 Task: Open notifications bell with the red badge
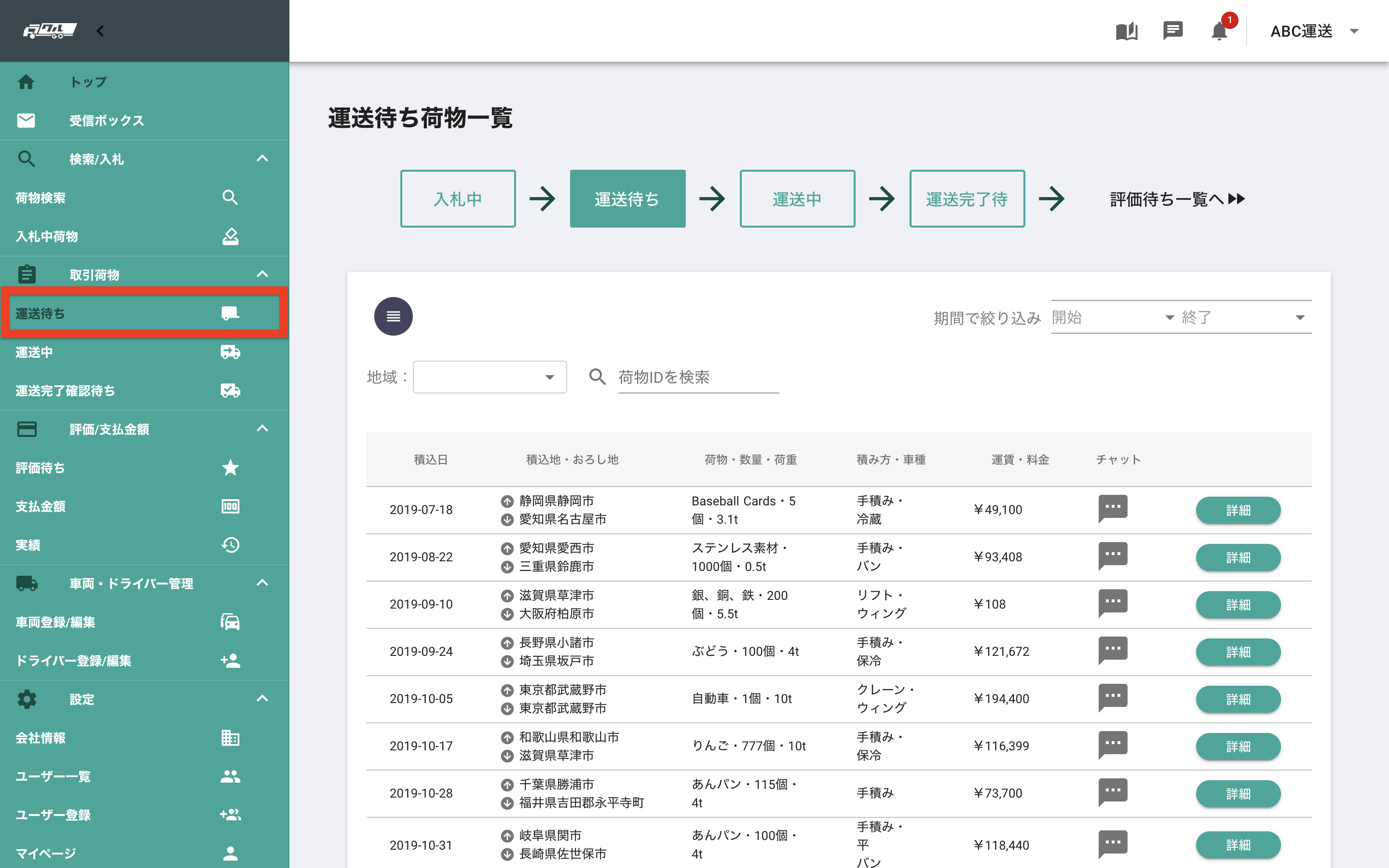tap(1220, 30)
